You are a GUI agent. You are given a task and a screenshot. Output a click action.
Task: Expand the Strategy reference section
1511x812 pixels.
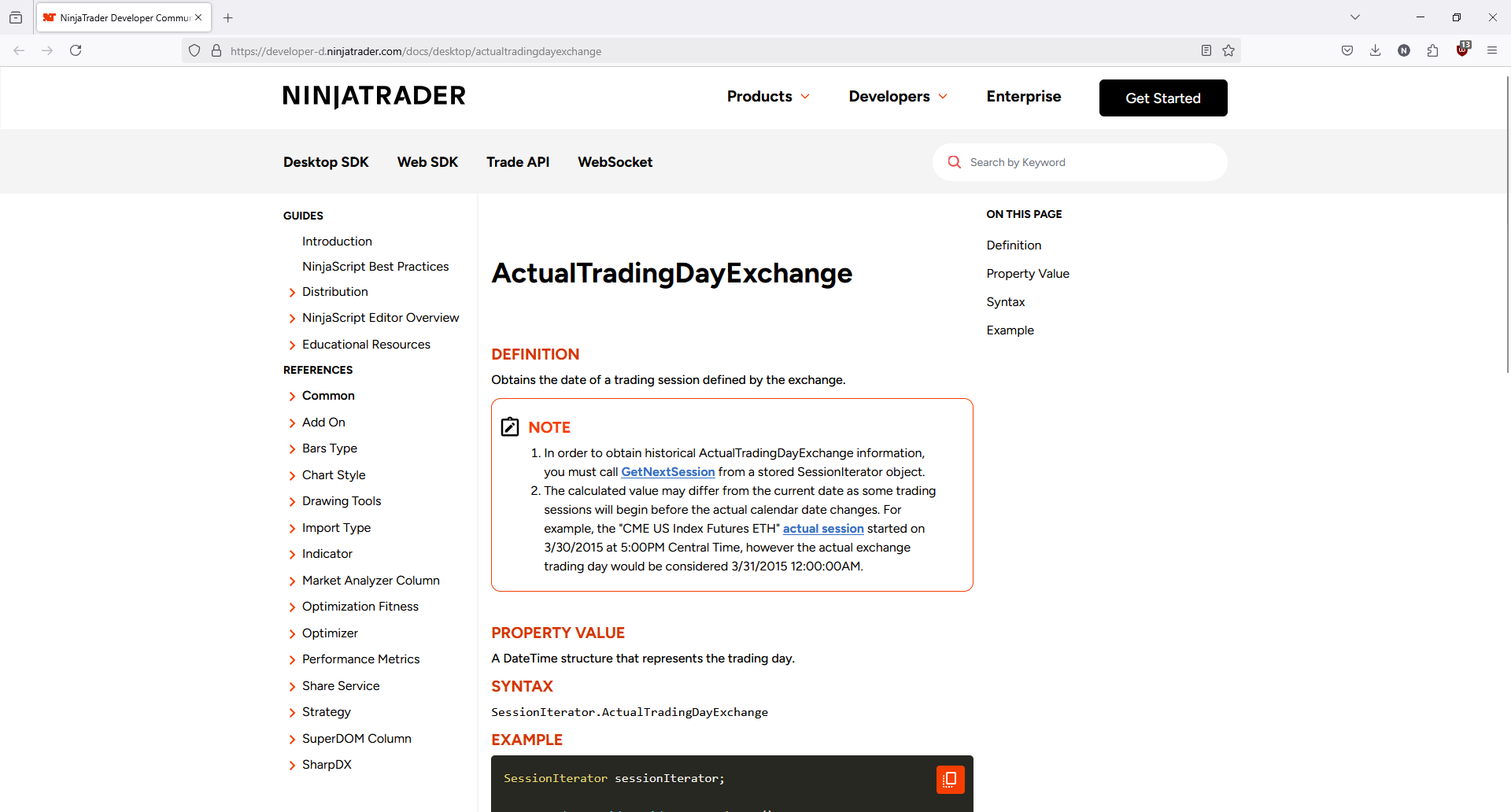[293, 713]
